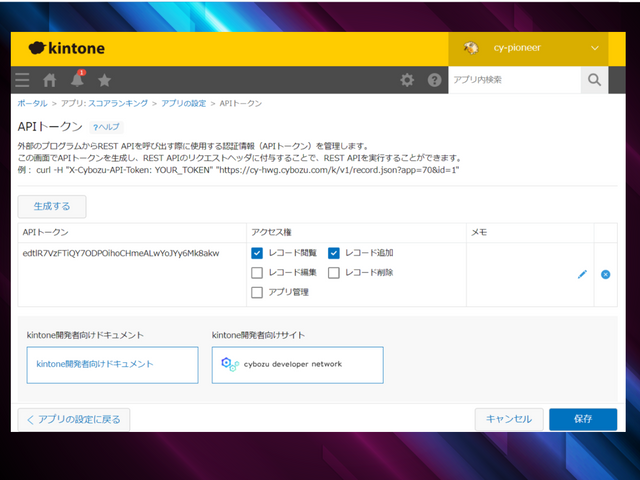
Task: Edit memo with pencil icon
Action: click(582, 274)
